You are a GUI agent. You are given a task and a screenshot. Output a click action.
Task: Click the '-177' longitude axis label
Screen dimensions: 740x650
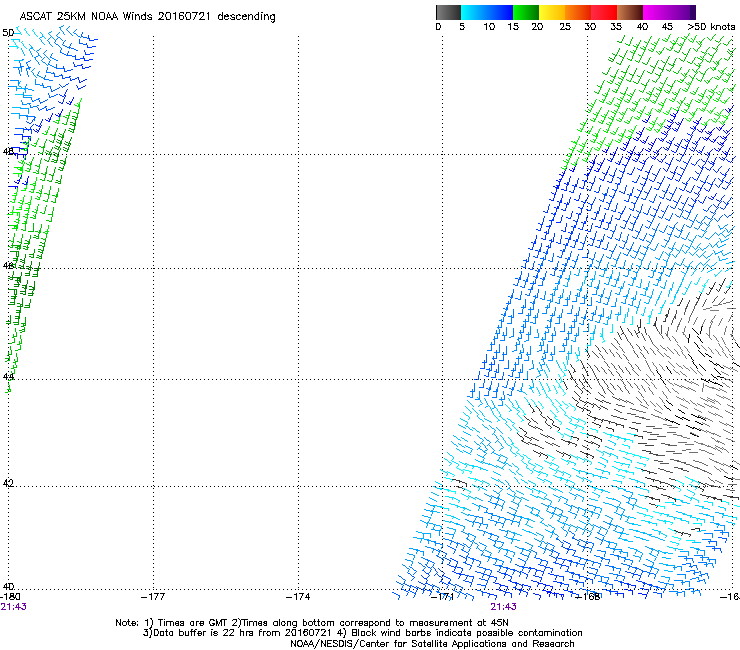pos(153,597)
